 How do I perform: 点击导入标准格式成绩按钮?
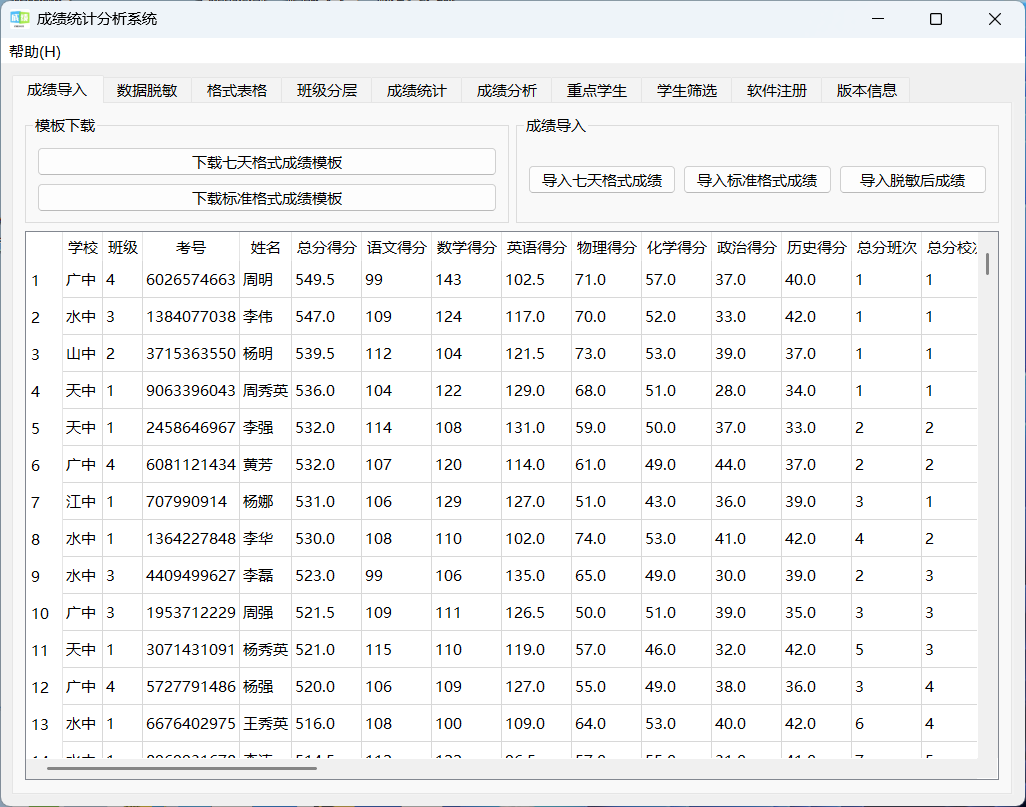click(757, 180)
